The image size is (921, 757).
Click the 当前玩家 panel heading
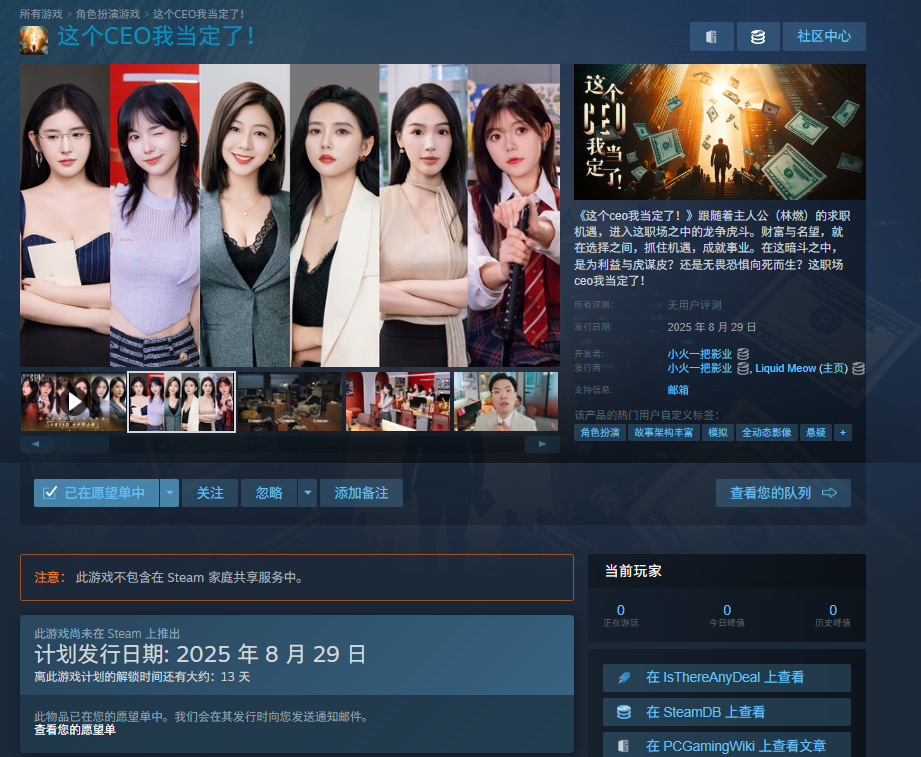633,571
